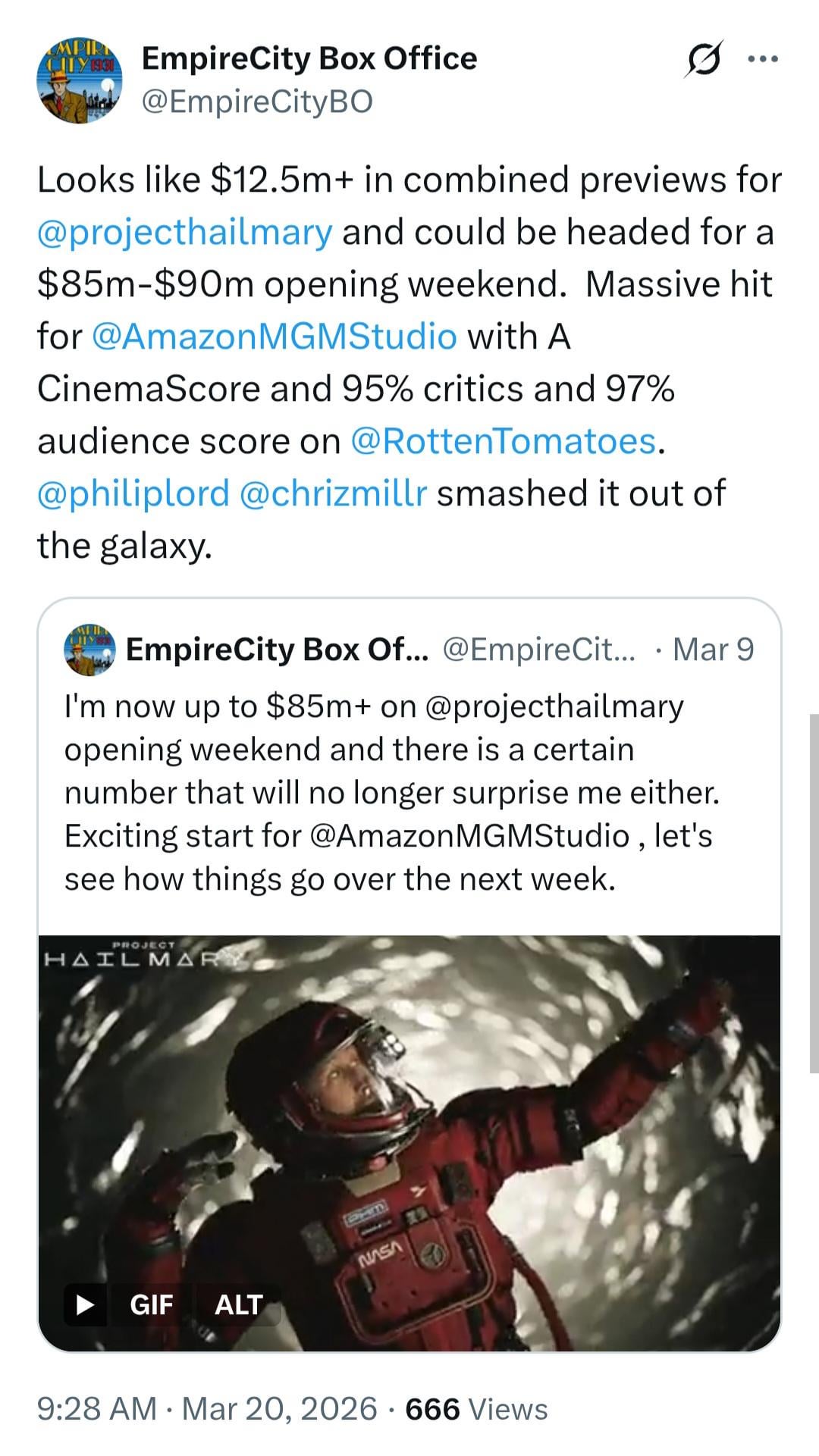
Task: Open the three-dot more options menu
Action: click(x=762, y=59)
